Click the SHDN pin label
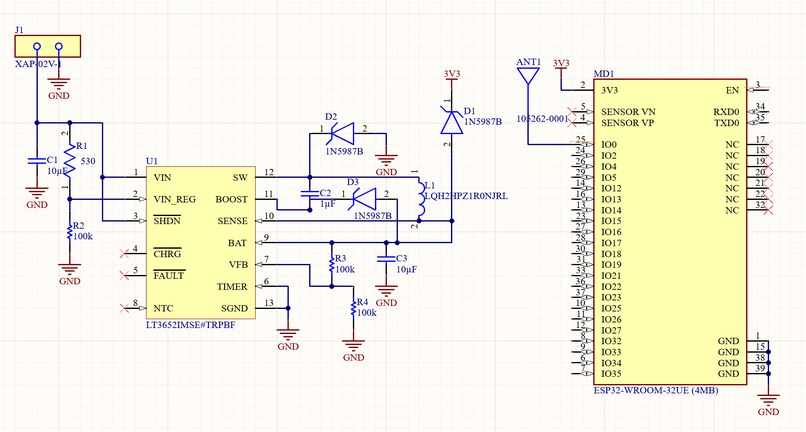Viewport: 806px width, 432px height. (x=167, y=221)
